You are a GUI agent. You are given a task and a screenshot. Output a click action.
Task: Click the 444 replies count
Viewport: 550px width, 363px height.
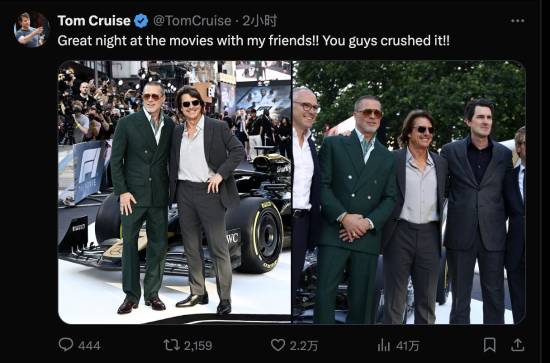(89, 346)
